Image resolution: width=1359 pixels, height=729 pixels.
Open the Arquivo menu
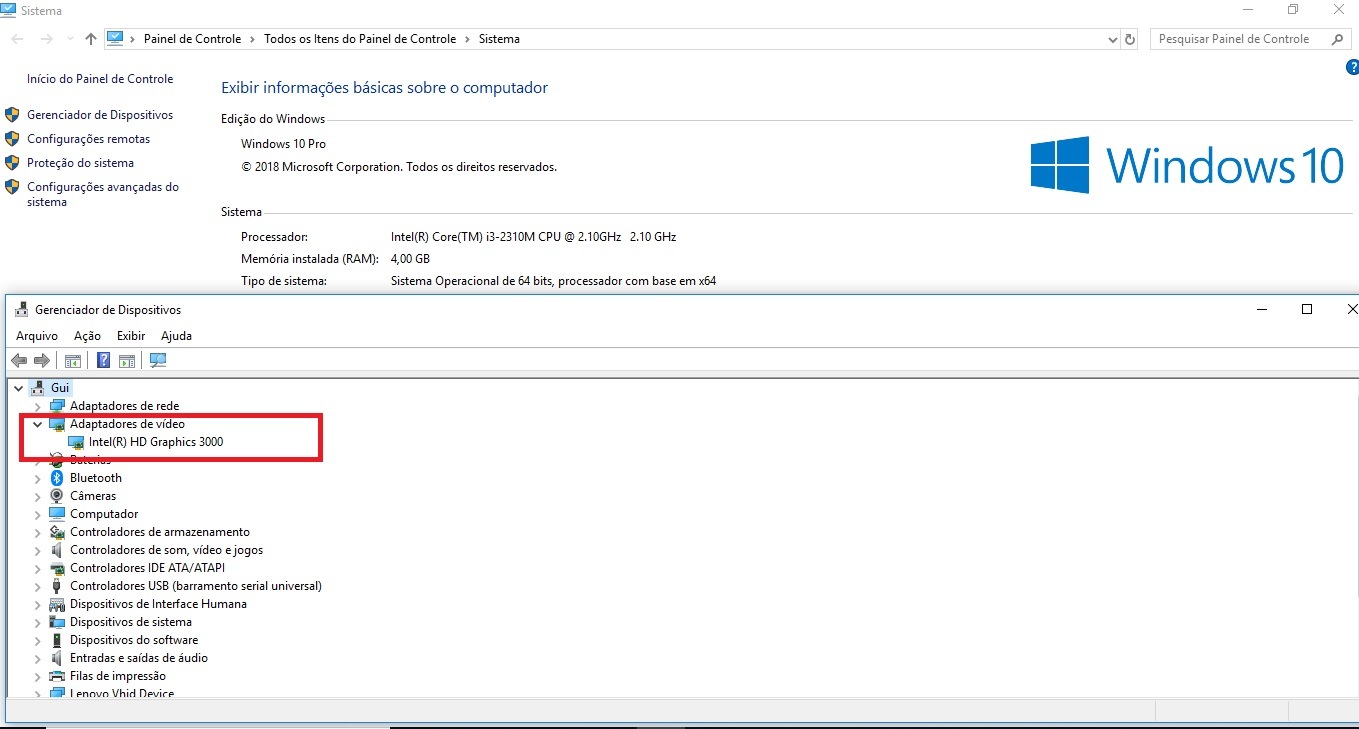(x=37, y=336)
